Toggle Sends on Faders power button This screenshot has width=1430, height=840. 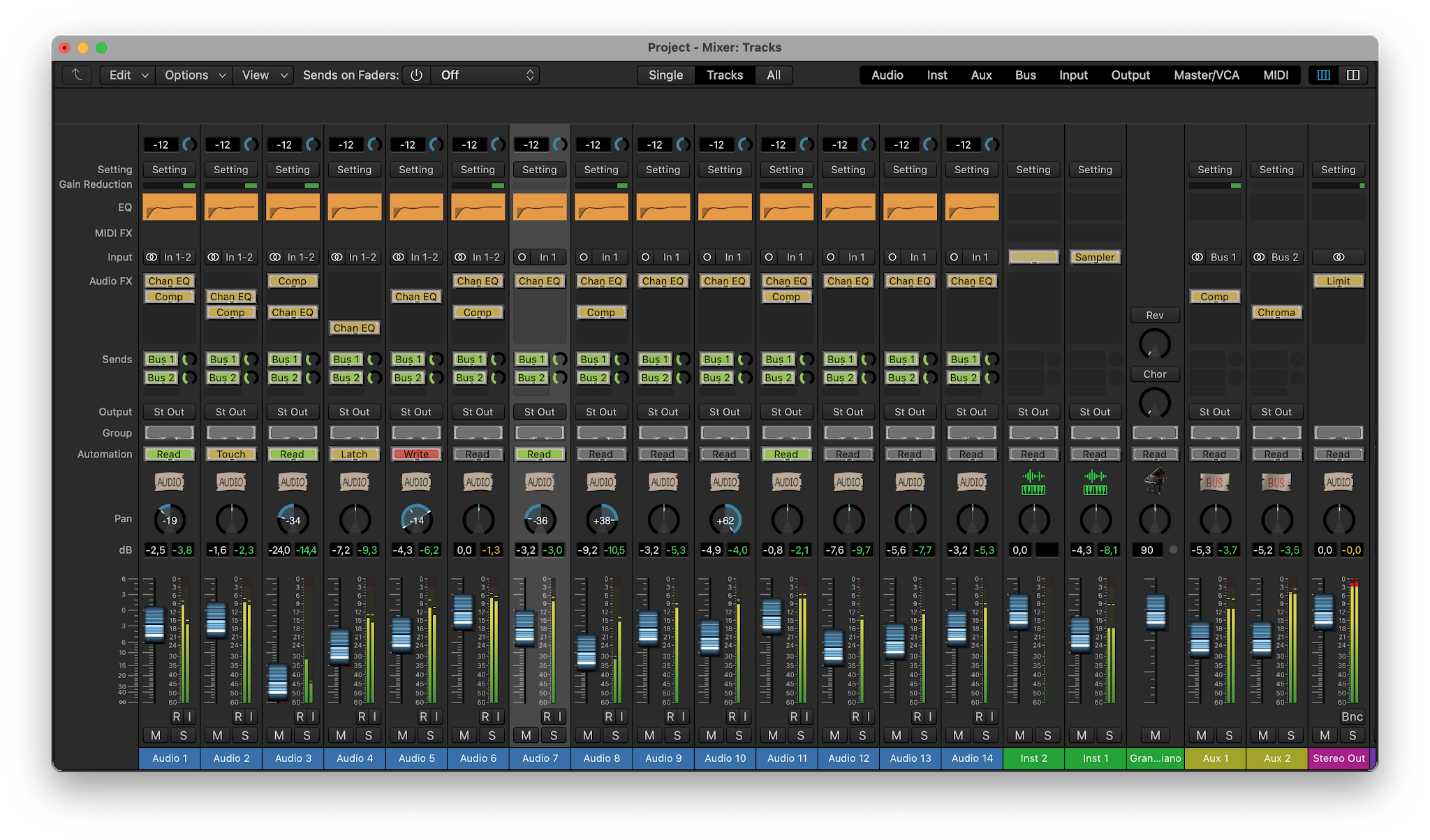click(416, 75)
